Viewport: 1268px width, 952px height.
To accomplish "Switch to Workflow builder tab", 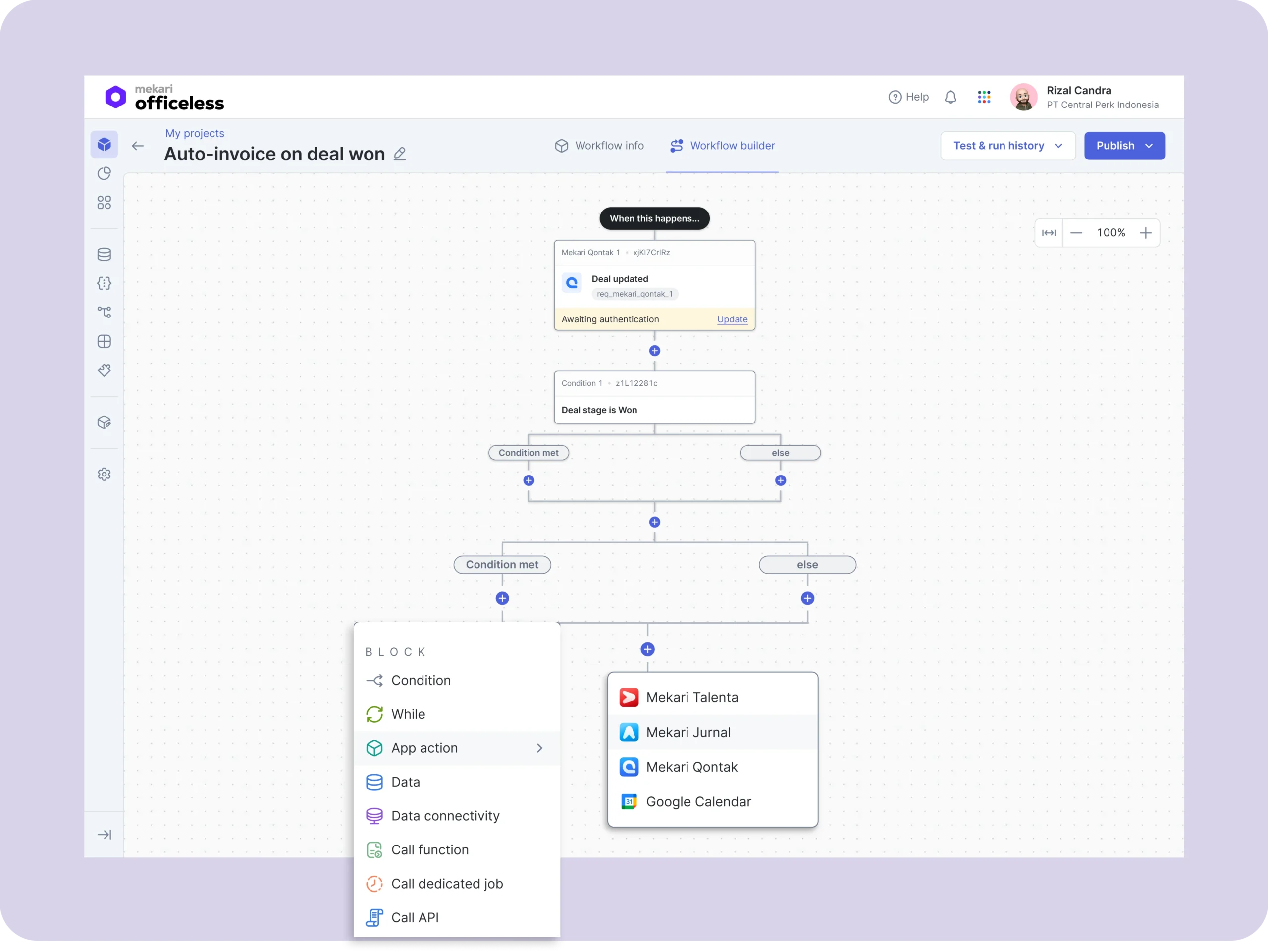I will pos(722,146).
